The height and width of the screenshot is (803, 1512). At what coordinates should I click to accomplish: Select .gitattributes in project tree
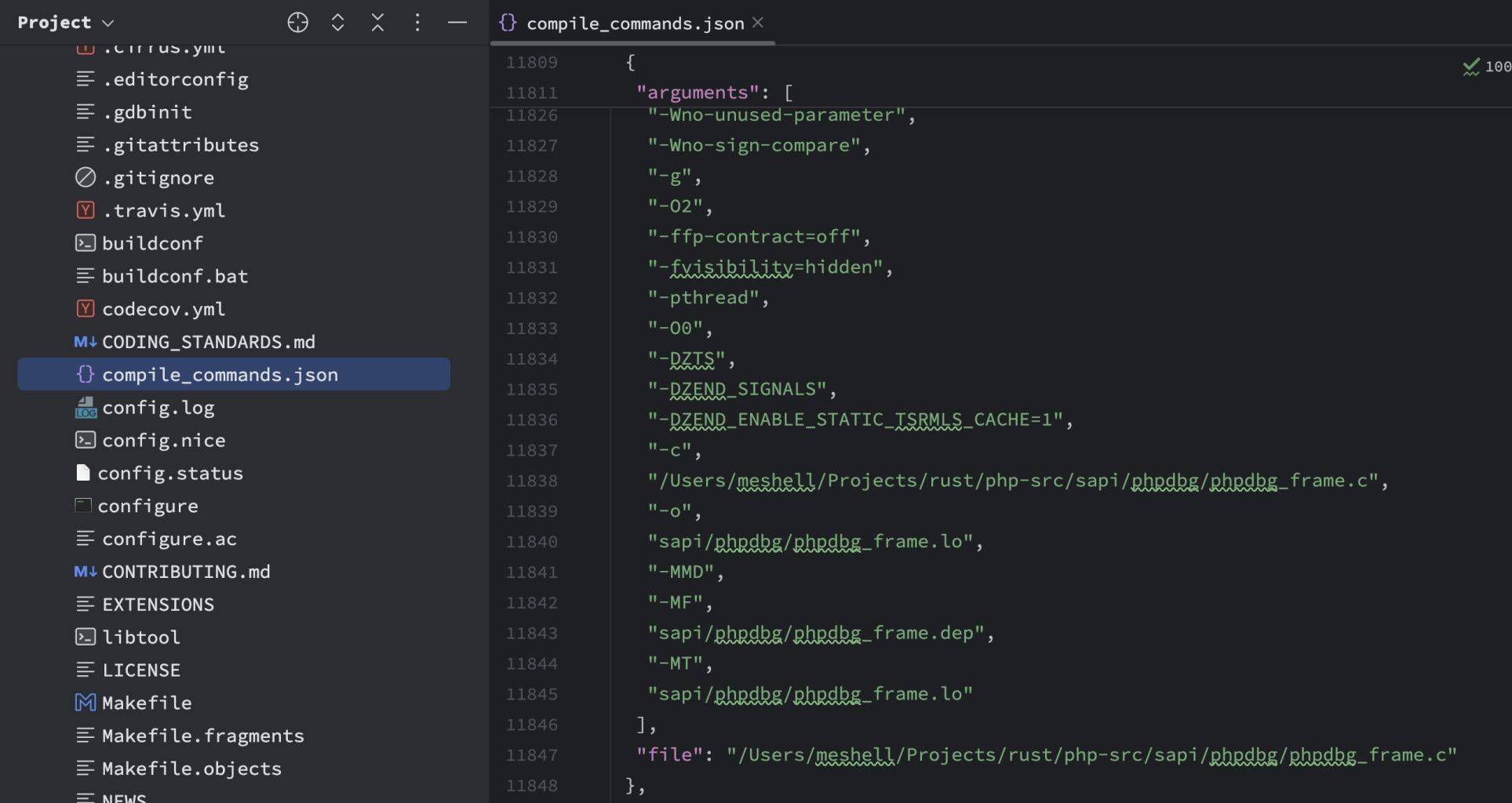pyautogui.click(x=180, y=145)
